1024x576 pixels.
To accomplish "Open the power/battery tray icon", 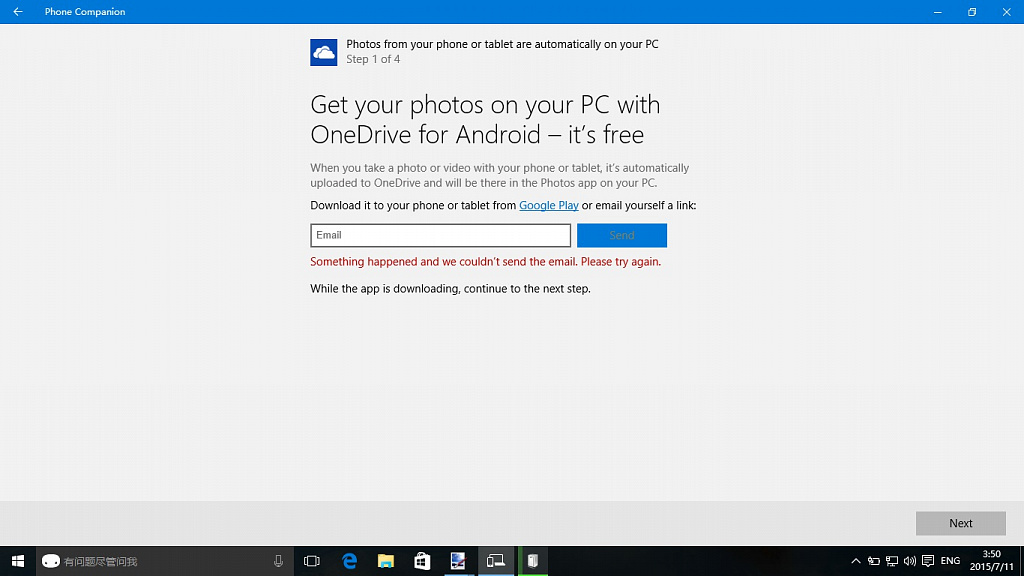I will click(874, 561).
